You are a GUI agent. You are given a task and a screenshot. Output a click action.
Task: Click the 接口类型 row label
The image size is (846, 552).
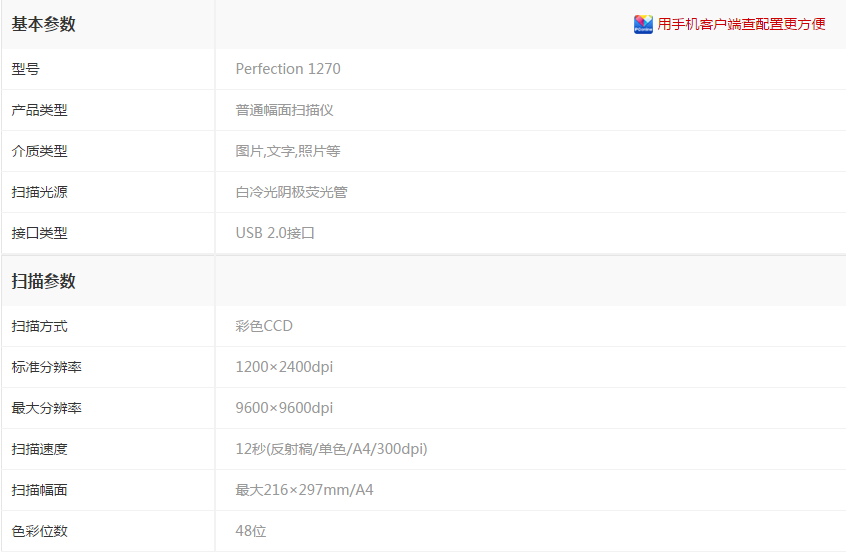click(x=39, y=233)
